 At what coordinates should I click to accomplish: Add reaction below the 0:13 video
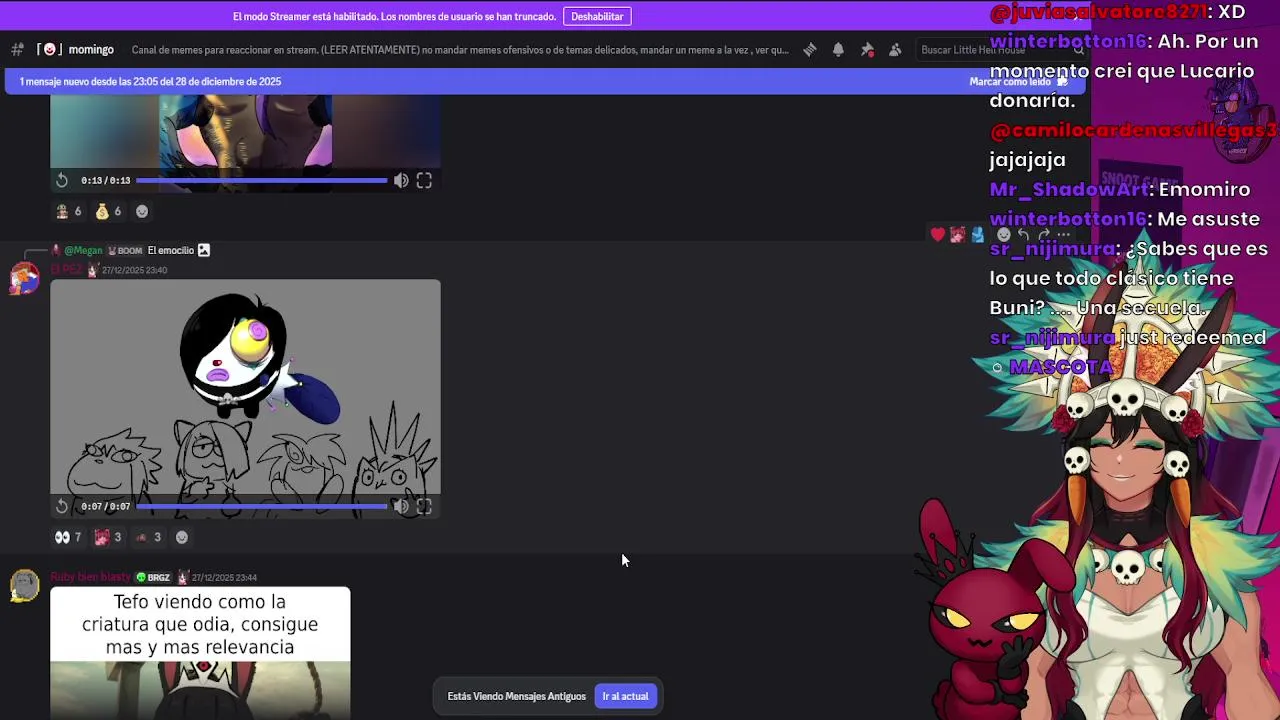[x=142, y=211]
